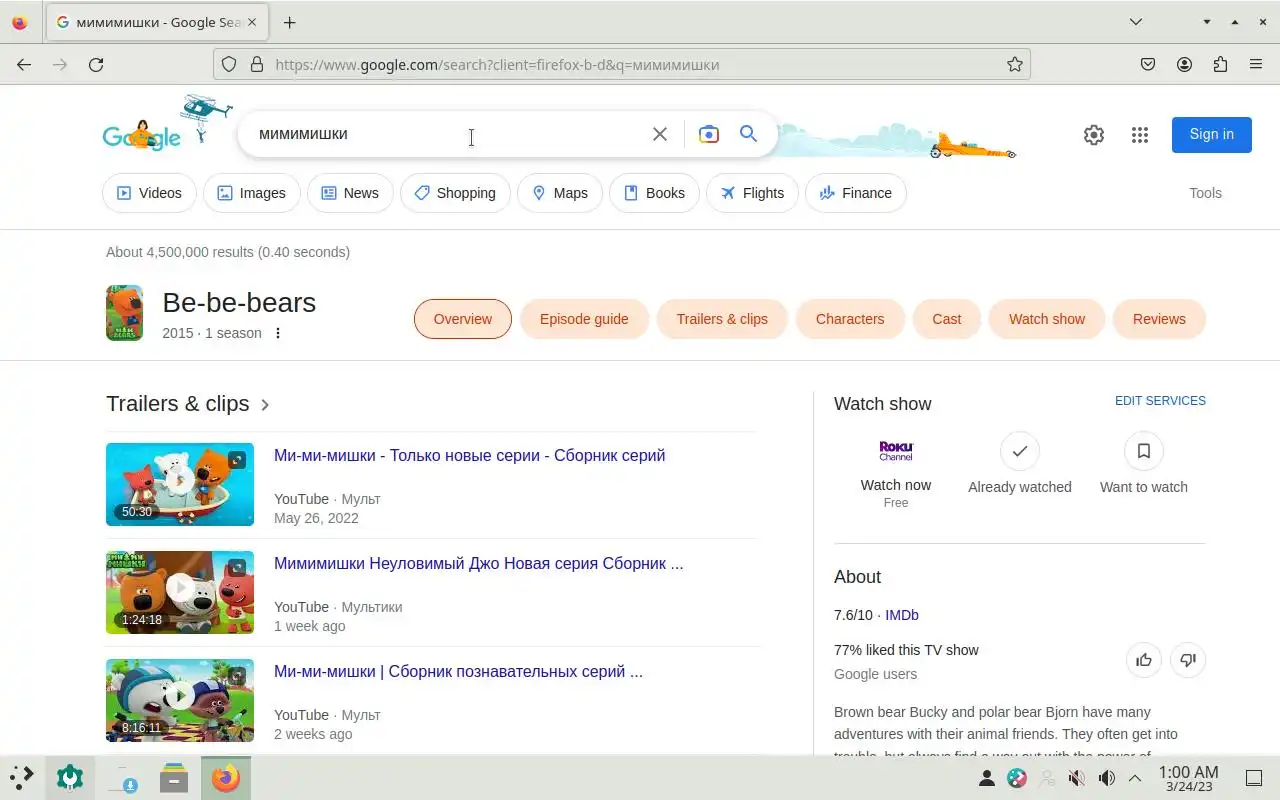Expand the list all tabs dropdown
The height and width of the screenshot is (800, 1280).
tap(1136, 22)
